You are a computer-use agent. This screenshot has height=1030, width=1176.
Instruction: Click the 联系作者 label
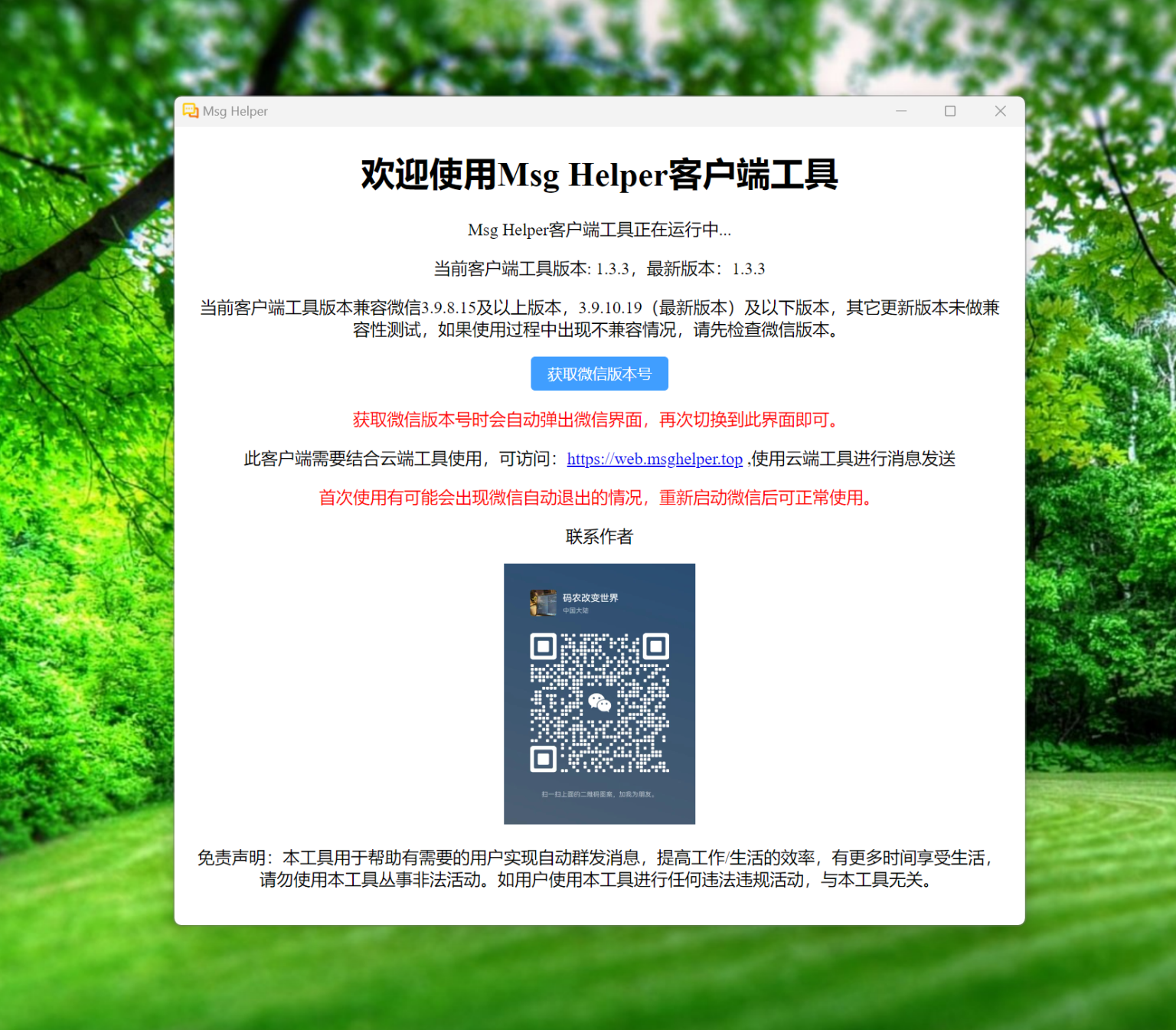click(x=599, y=537)
